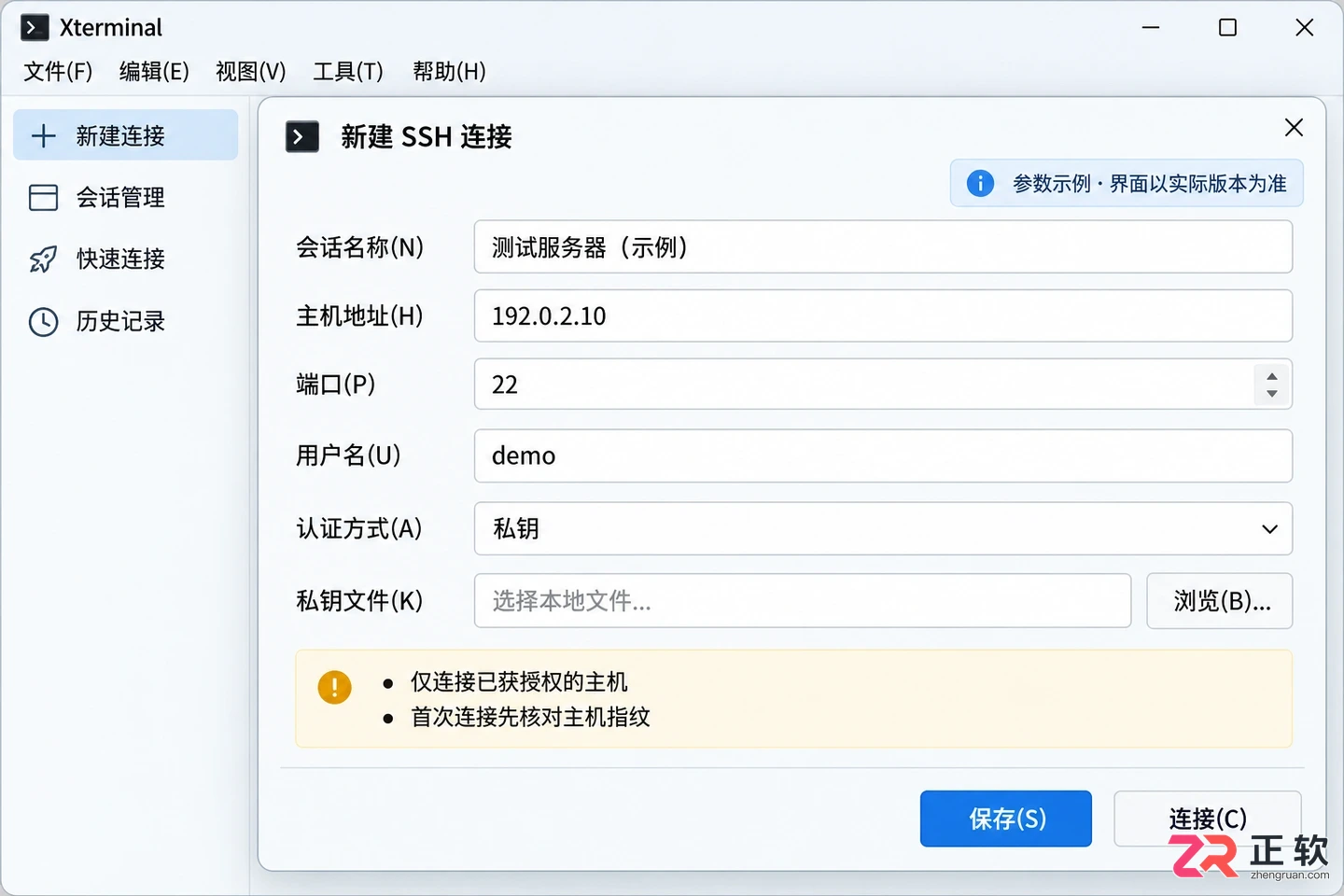Click the text 首次连接先核对主机指纹
1344x896 pixels.
click(530, 717)
